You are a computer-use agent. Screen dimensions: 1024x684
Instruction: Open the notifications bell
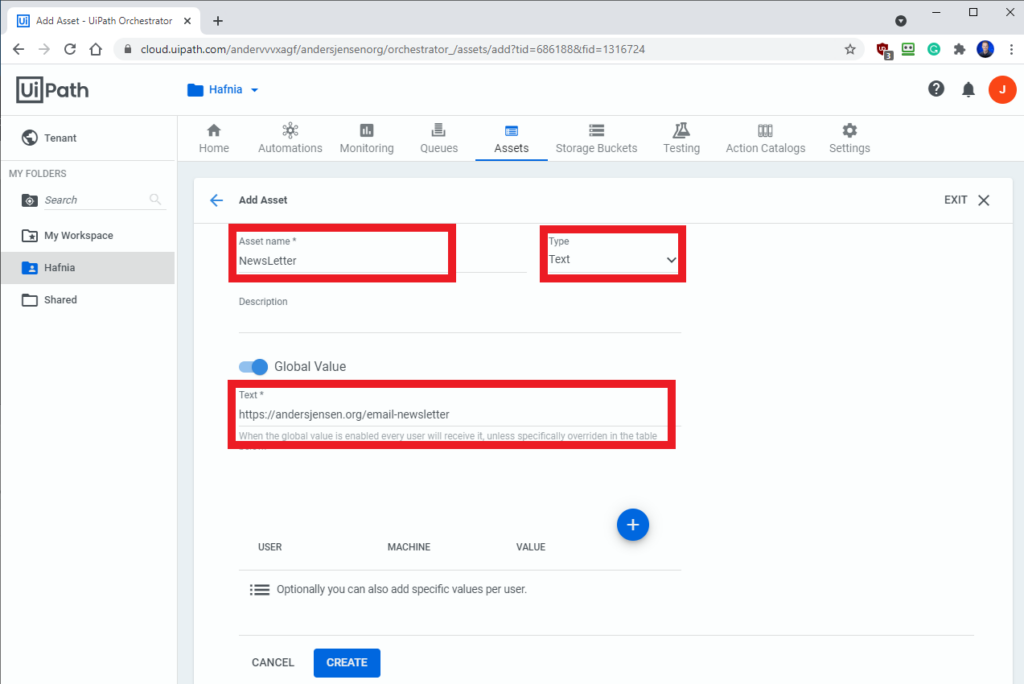click(968, 90)
